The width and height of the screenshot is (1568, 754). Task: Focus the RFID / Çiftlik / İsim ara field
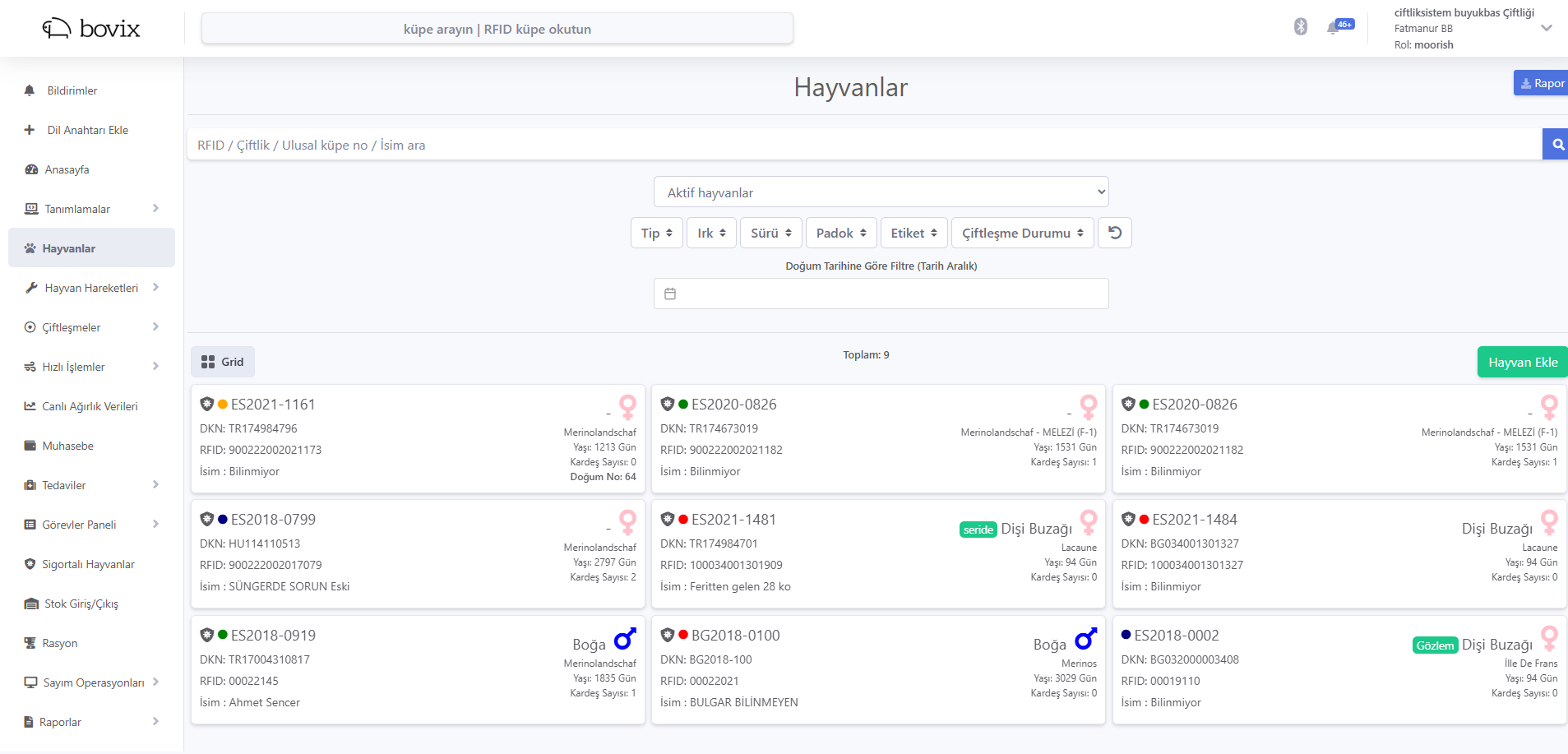point(865,145)
